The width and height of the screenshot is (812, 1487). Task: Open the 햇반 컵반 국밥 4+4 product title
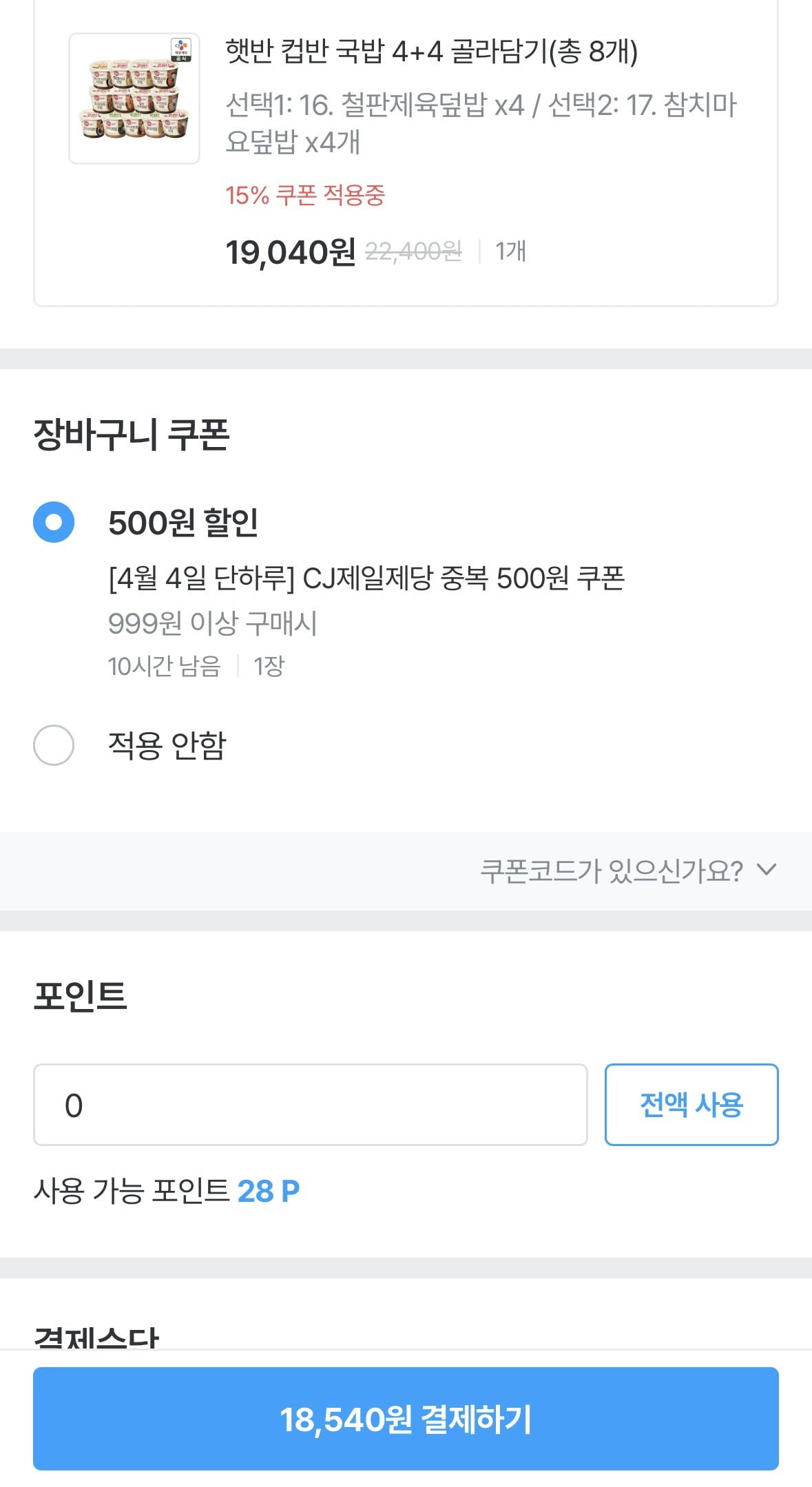coord(431,52)
